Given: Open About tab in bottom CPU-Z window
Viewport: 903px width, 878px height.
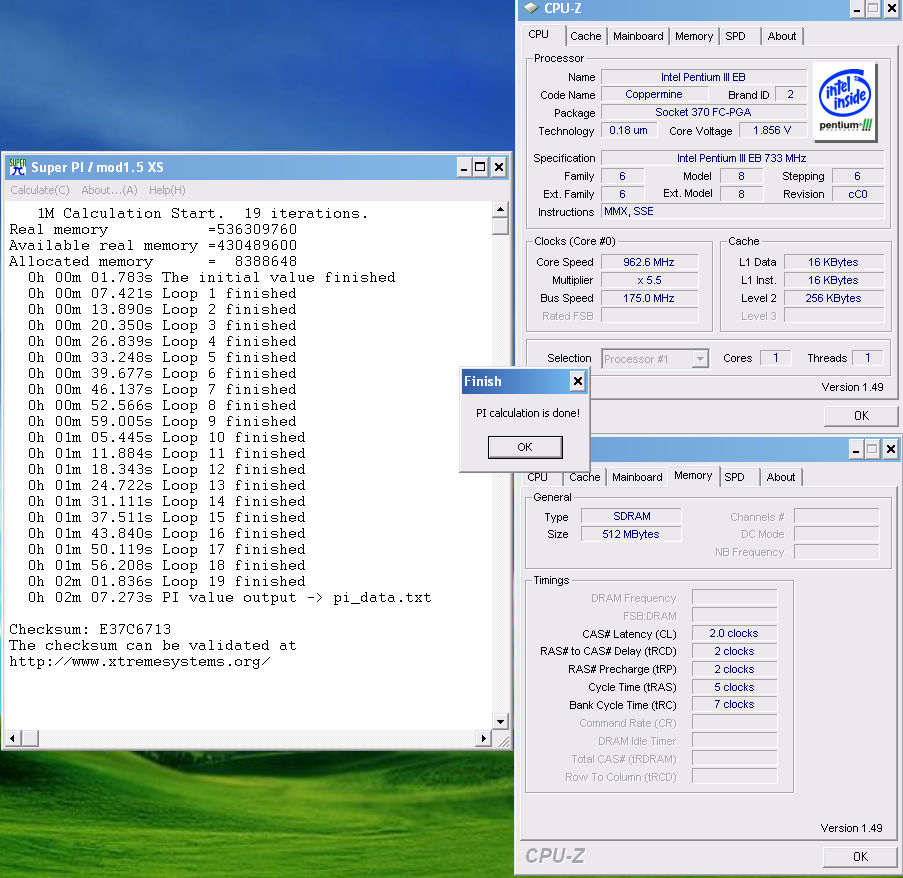Looking at the screenshot, I should pyautogui.click(x=780, y=477).
